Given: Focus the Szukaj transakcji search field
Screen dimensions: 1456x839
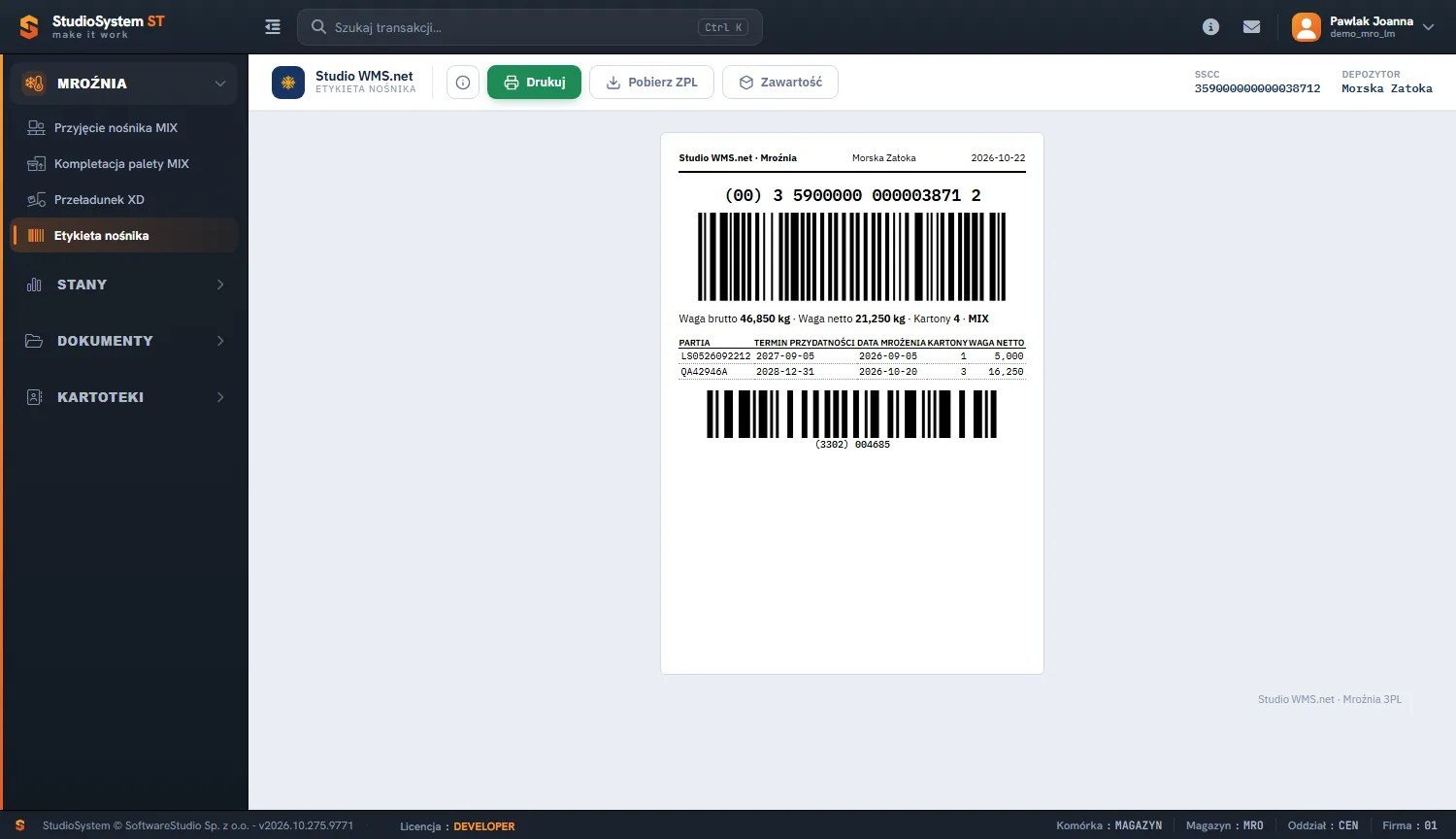Looking at the screenshot, I should click(x=530, y=27).
